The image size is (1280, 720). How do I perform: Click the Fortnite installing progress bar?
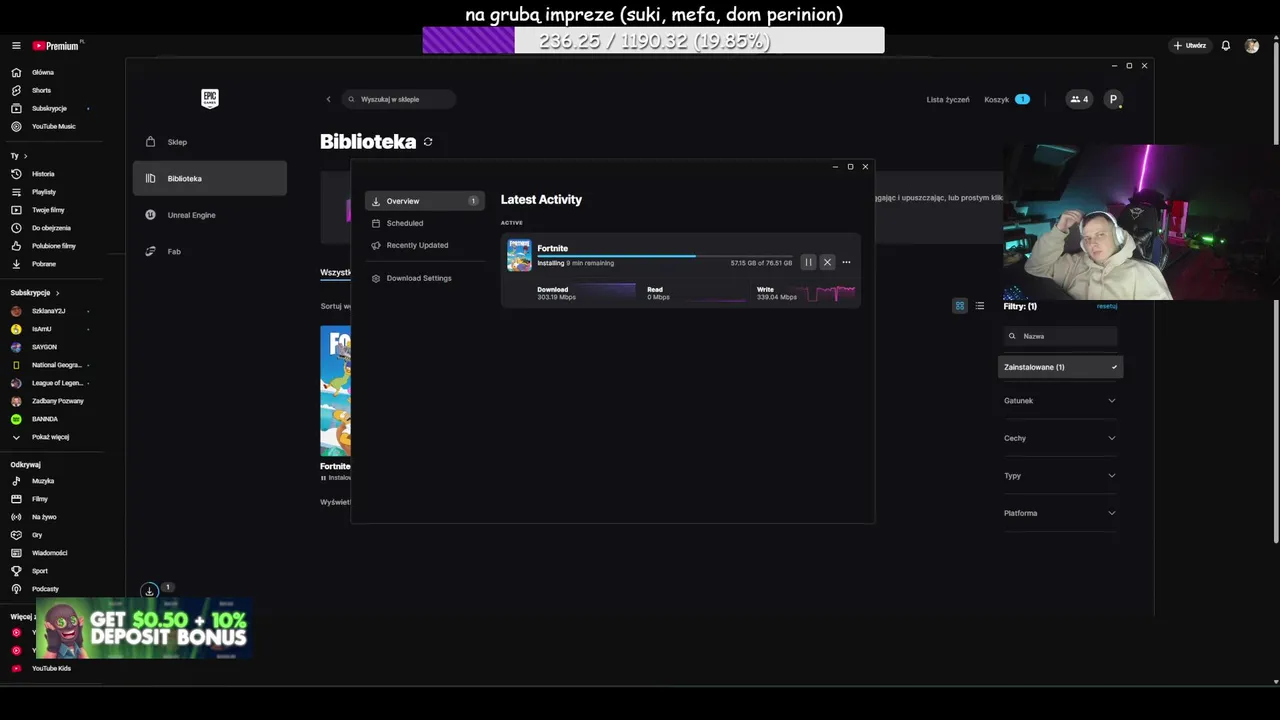point(666,256)
